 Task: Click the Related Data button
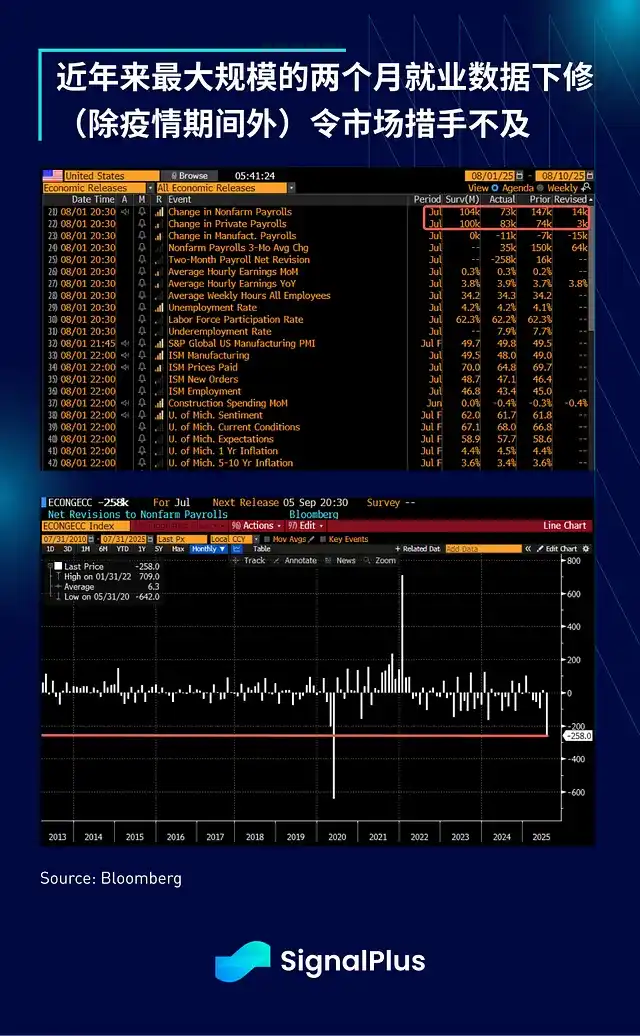tap(416, 549)
